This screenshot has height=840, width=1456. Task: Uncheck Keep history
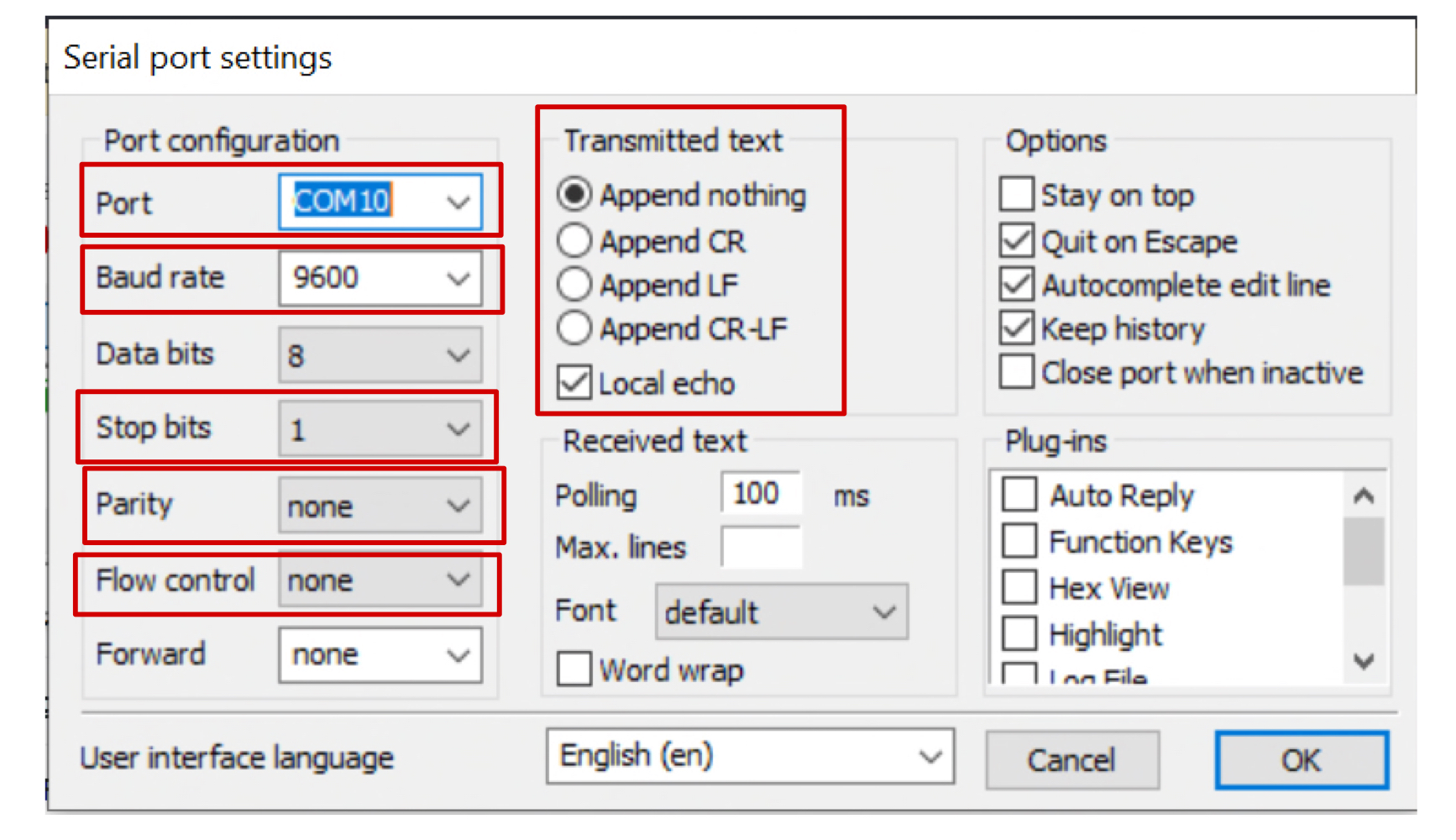[1016, 328]
